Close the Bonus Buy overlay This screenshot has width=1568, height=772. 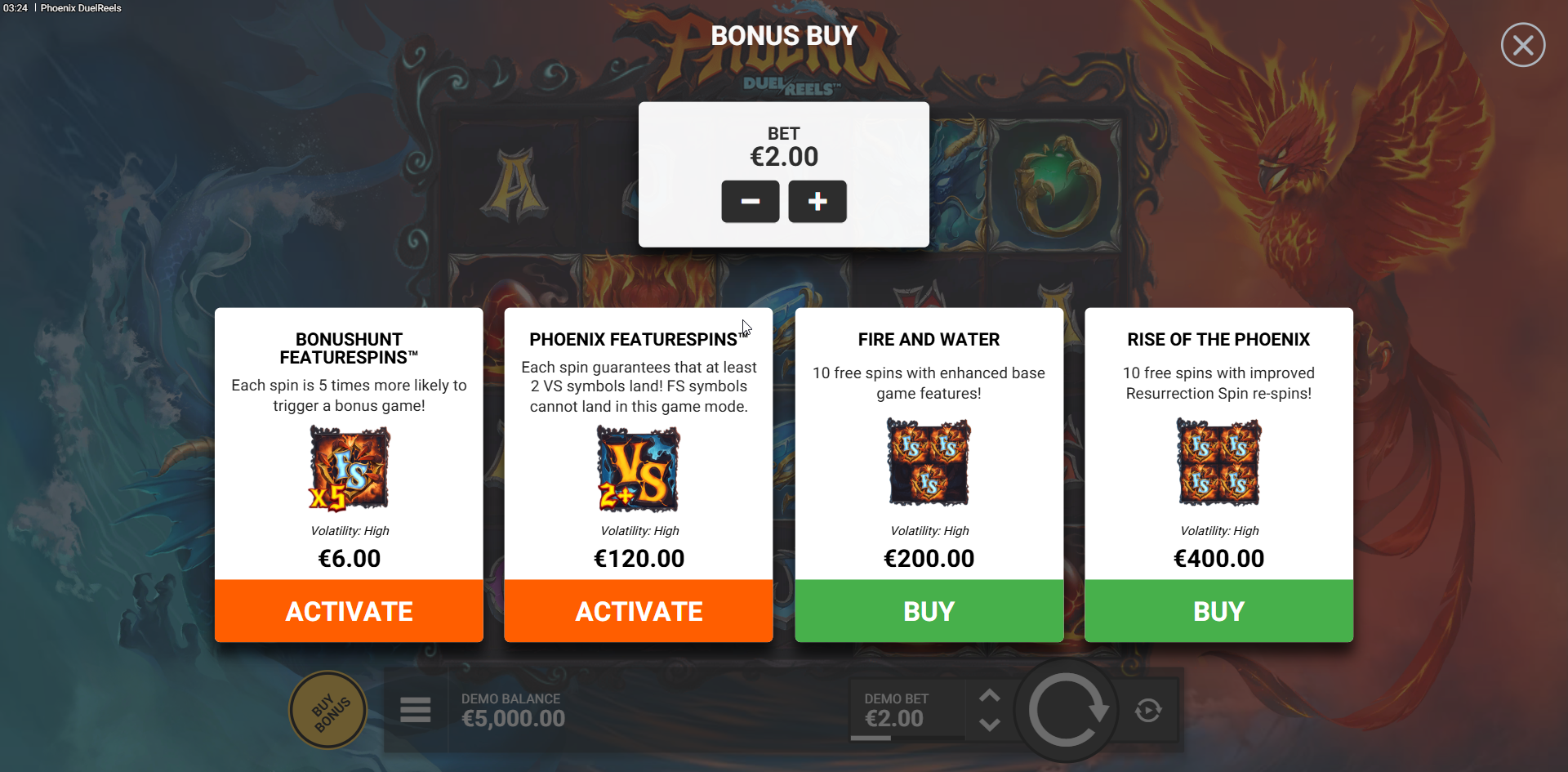click(x=1522, y=45)
